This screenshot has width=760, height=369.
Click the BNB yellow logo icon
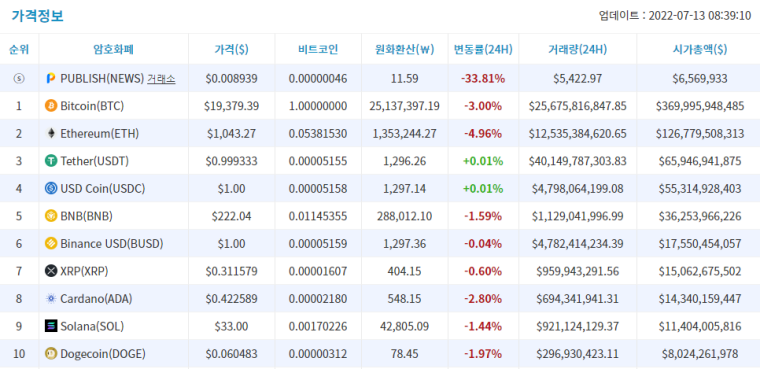click(x=51, y=216)
